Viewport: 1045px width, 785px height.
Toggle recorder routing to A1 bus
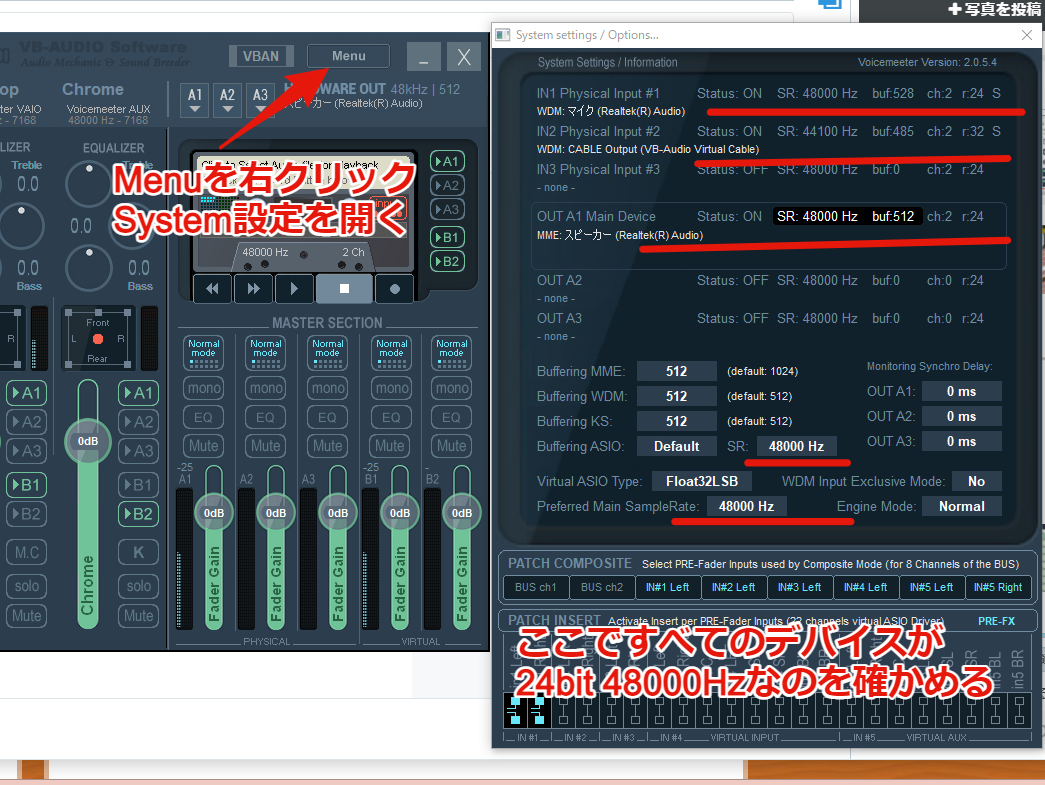(447, 161)
